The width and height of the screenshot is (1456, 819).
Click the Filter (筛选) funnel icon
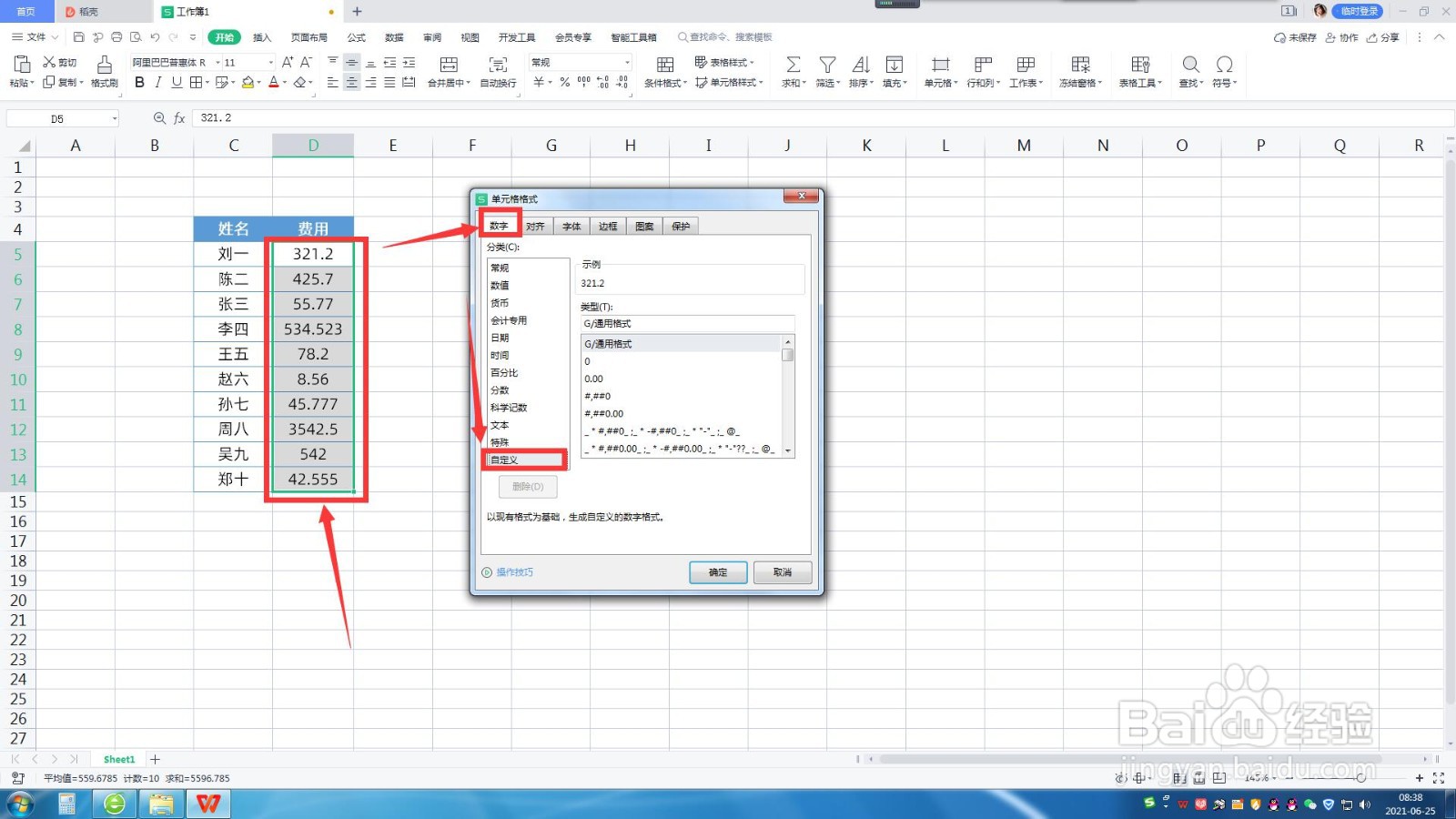tap(827, 65)
